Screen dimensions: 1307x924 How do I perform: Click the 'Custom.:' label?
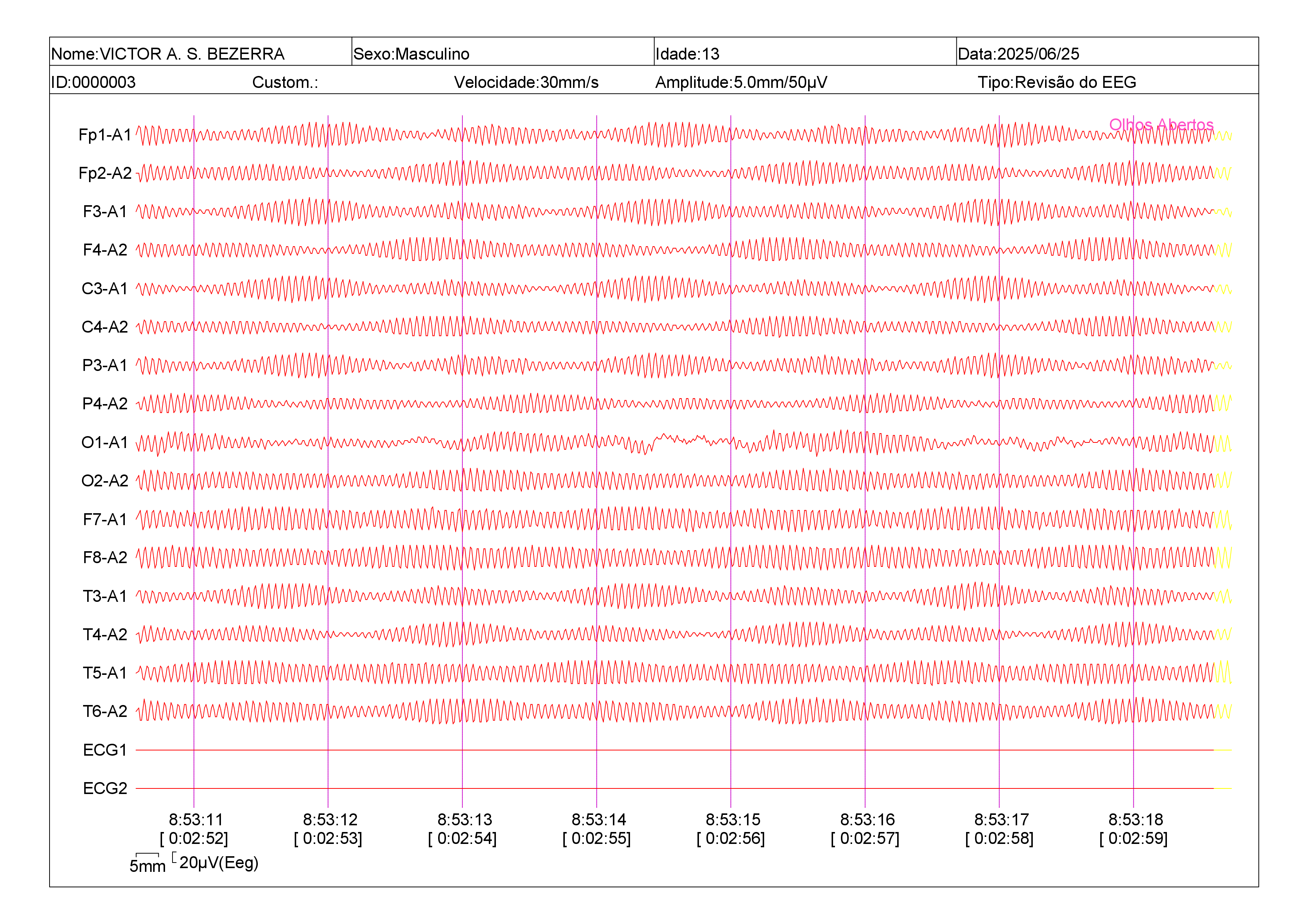point(285,82)
